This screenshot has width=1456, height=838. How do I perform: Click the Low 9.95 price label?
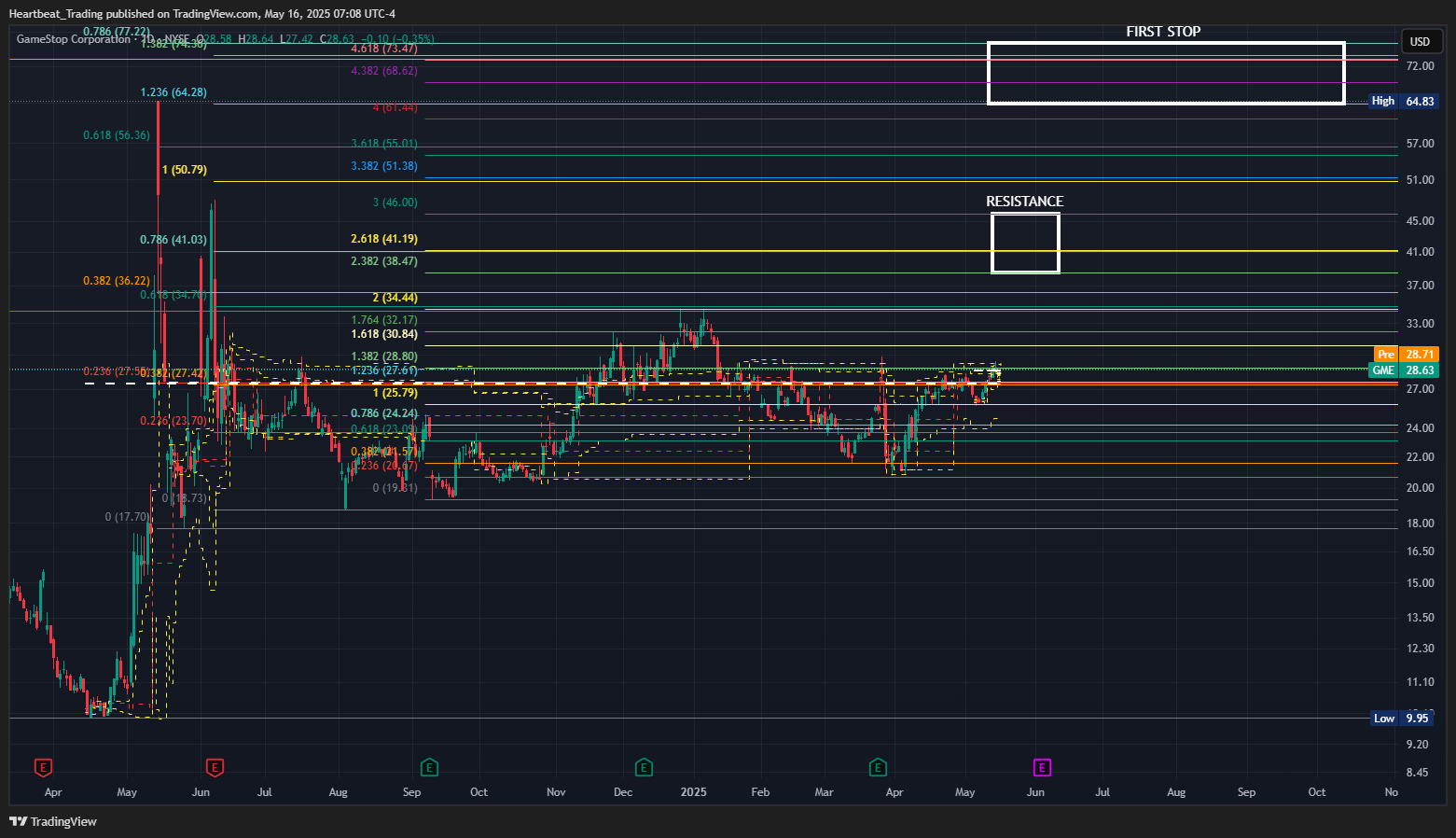1401,718
